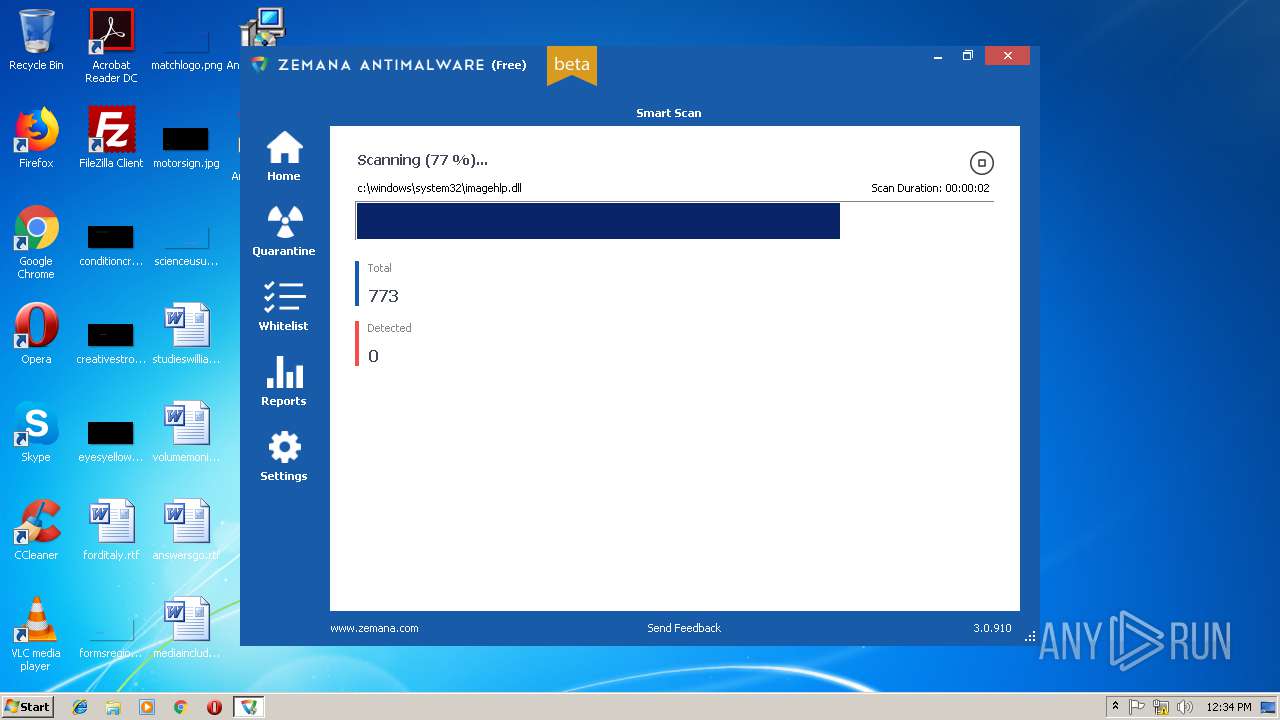Viewport: 1280px width, 720px height.
Task: Select the FileZilla Client shortcut
Action: 111,138
